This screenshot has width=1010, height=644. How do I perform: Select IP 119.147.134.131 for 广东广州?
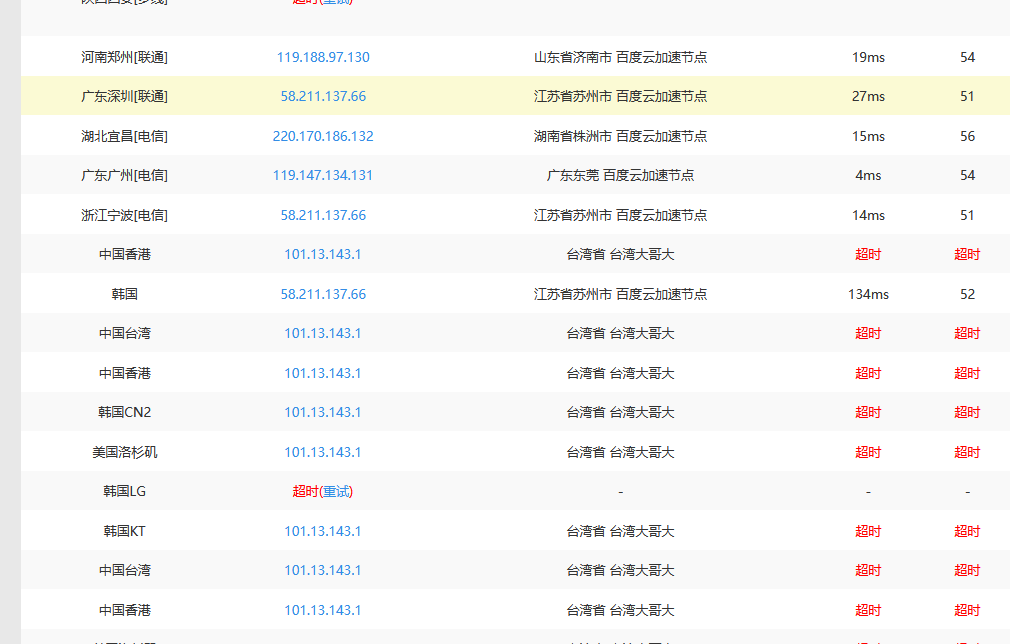point(323,175)
